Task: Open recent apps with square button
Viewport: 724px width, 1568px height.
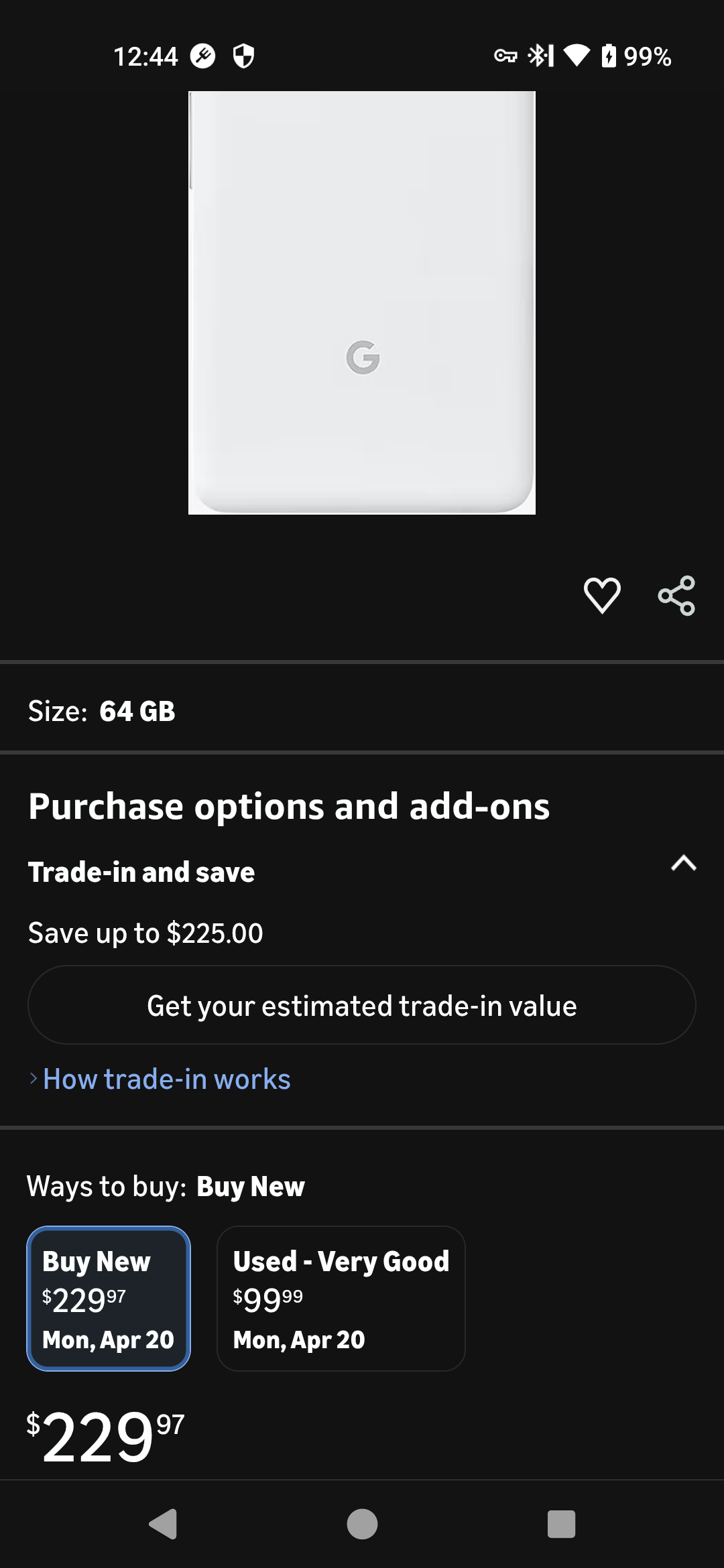Action: [x=561, y=1524]
